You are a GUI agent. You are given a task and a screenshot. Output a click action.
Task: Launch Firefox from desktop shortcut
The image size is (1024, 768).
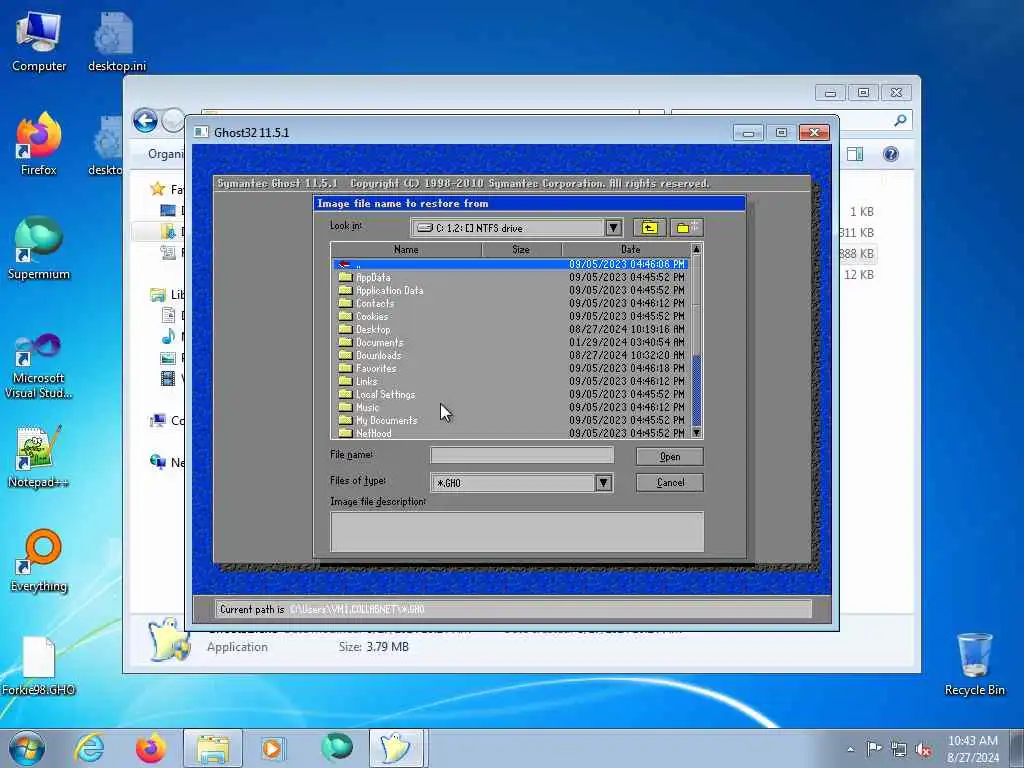click(x=39, y=144)
